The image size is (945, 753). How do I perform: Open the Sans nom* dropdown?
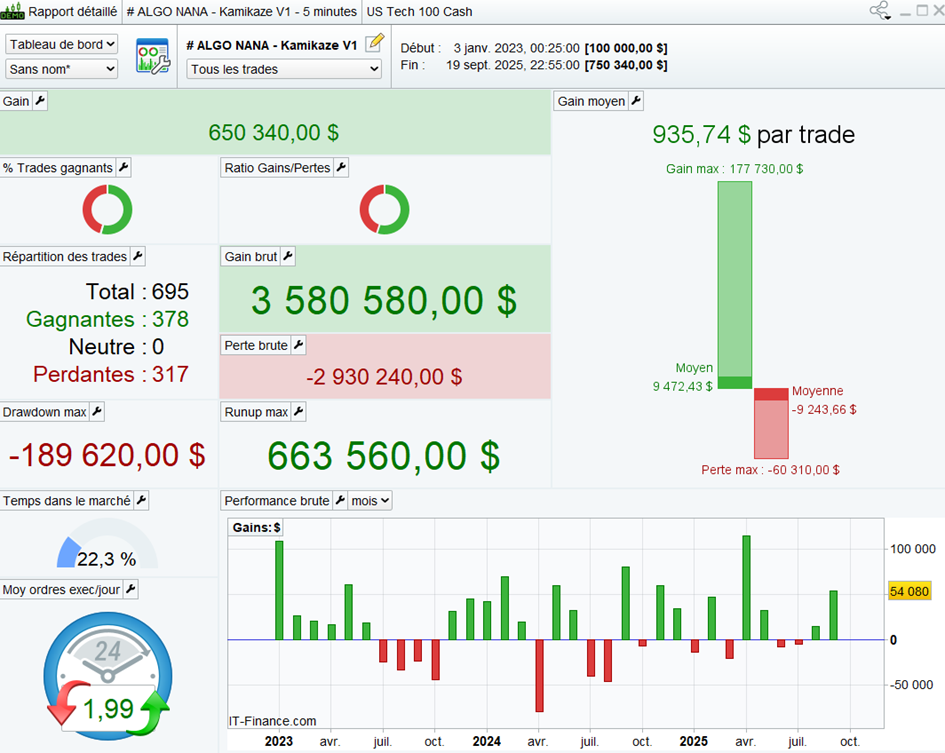(62, 69)
